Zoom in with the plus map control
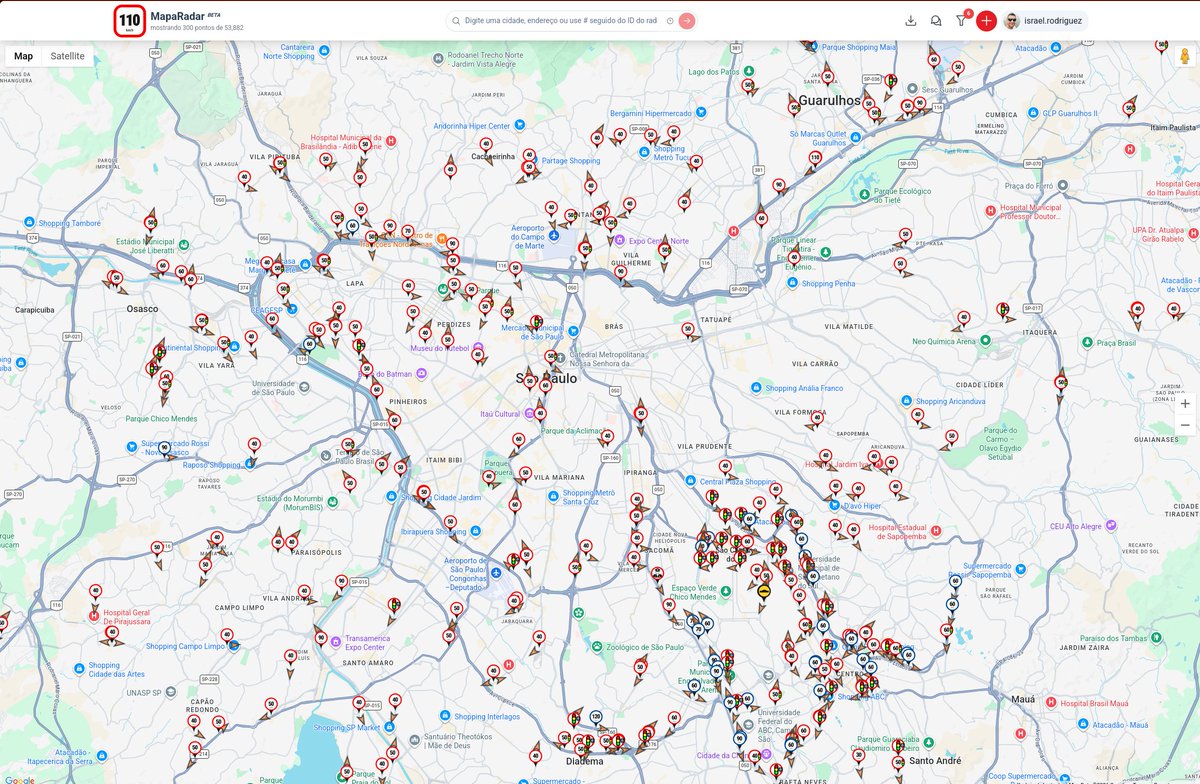 coord(1185,404)
